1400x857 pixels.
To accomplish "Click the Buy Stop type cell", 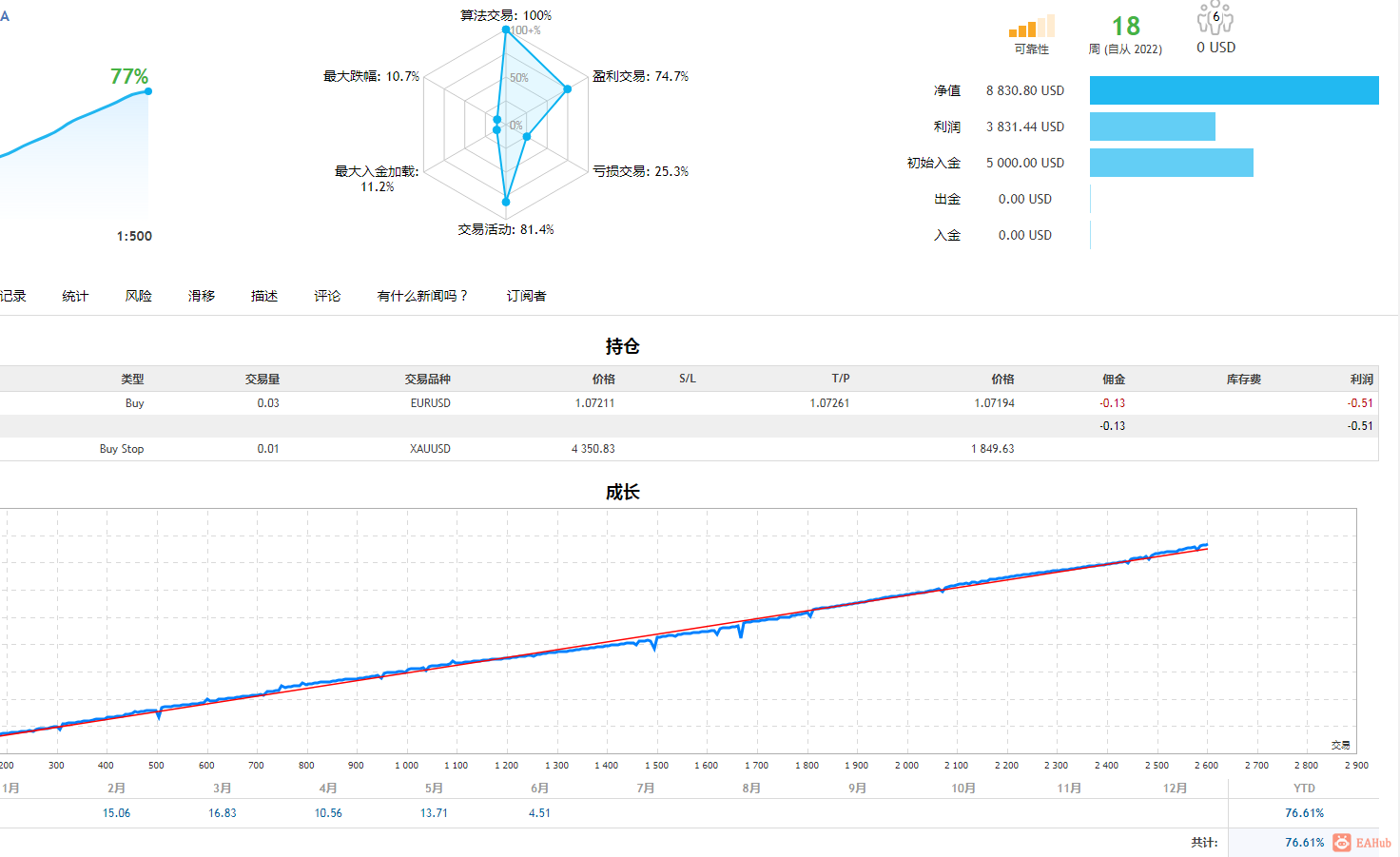I will coord(122,449).
